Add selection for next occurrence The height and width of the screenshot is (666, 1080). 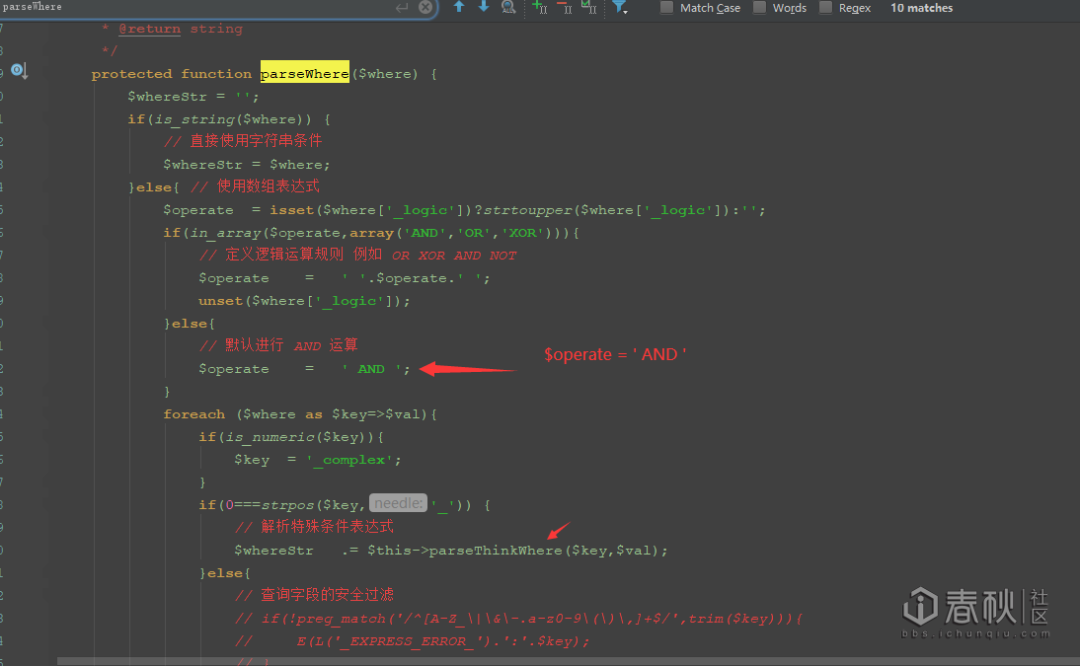tap(539, 7)
